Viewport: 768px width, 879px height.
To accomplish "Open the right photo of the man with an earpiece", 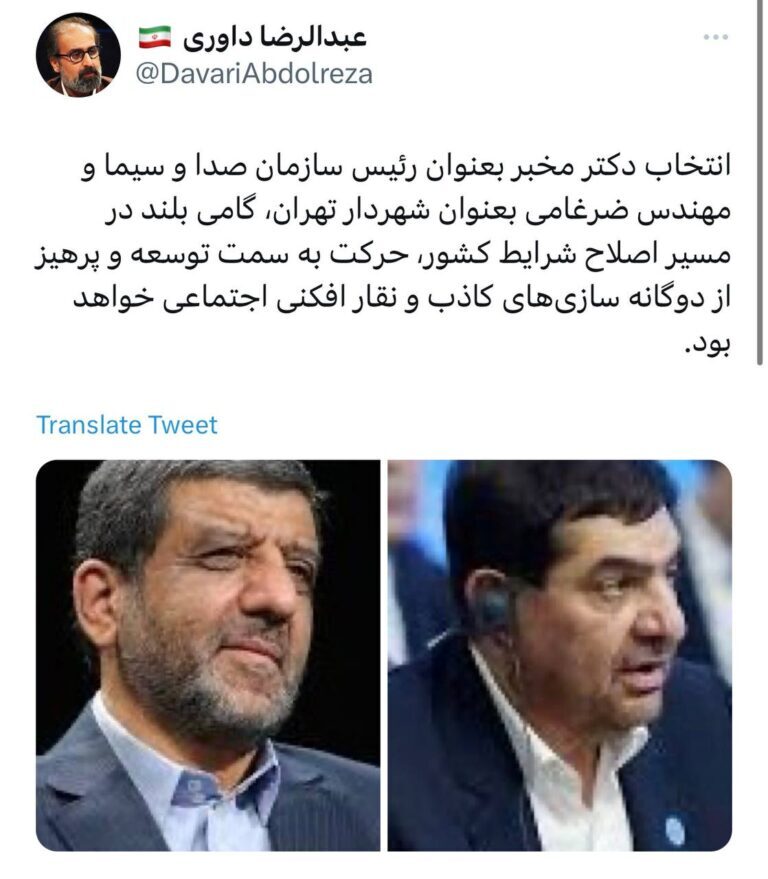I will (559, 655).
